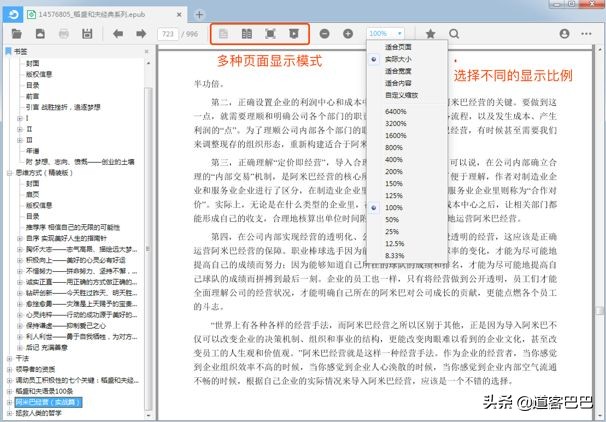This screenshot has width=606, height=422.
Task: Open a new tab with the plus button
Action: click(x=199, y=15)
